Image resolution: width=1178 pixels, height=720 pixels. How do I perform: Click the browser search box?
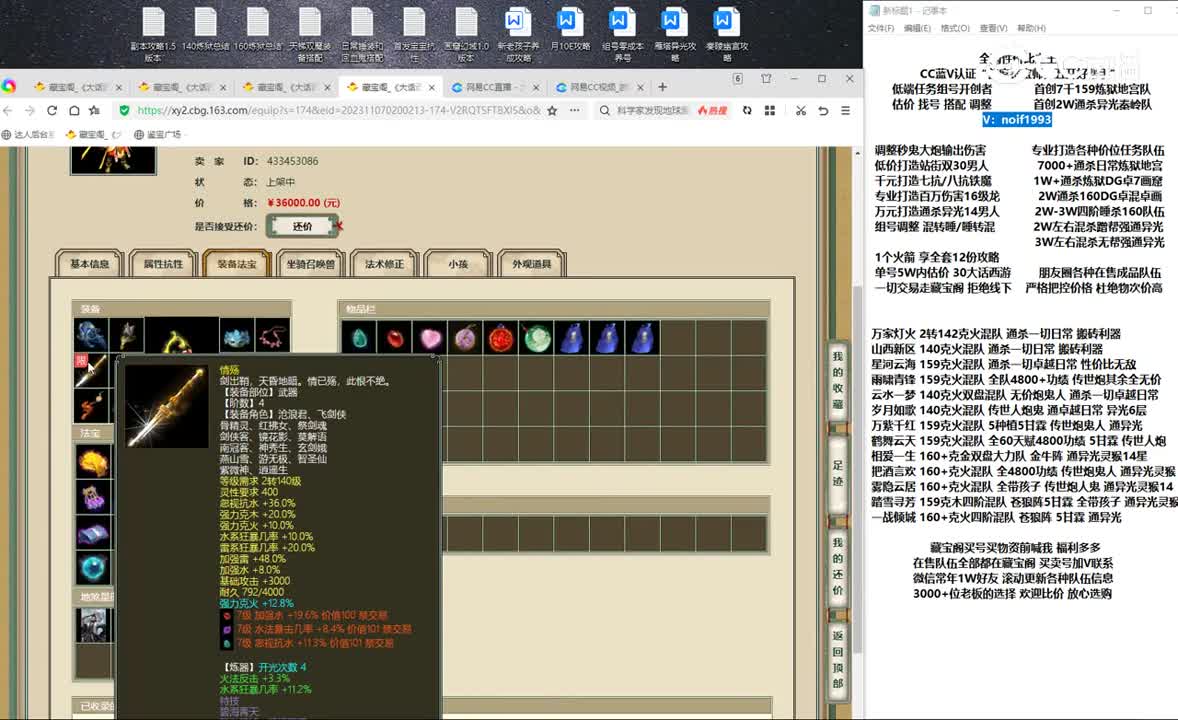pos(651,110)
